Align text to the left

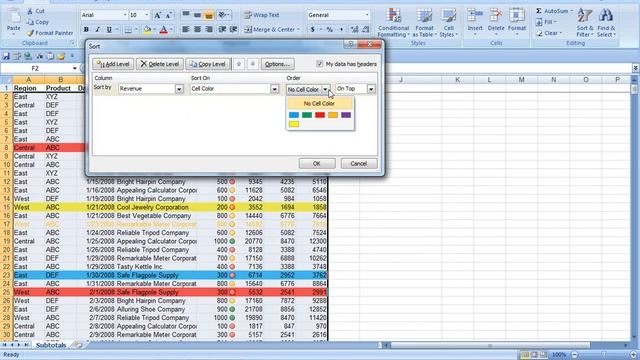click(186, 29)
